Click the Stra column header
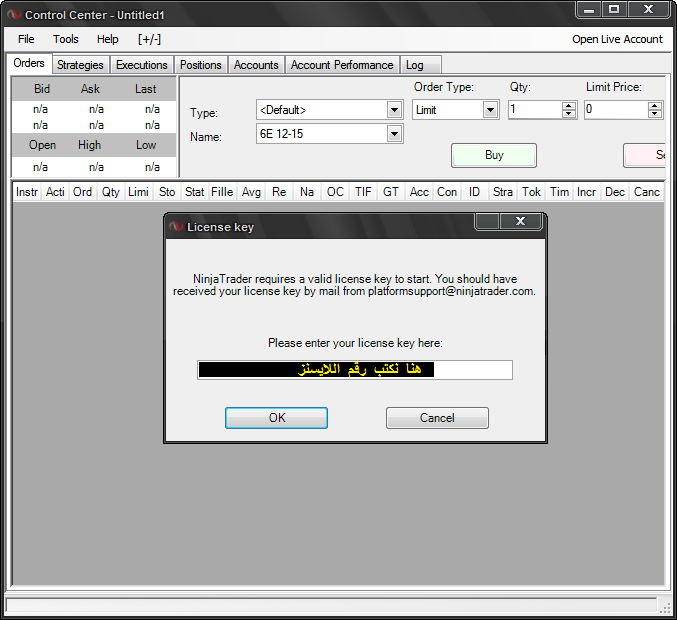 [x=503, y=192]
